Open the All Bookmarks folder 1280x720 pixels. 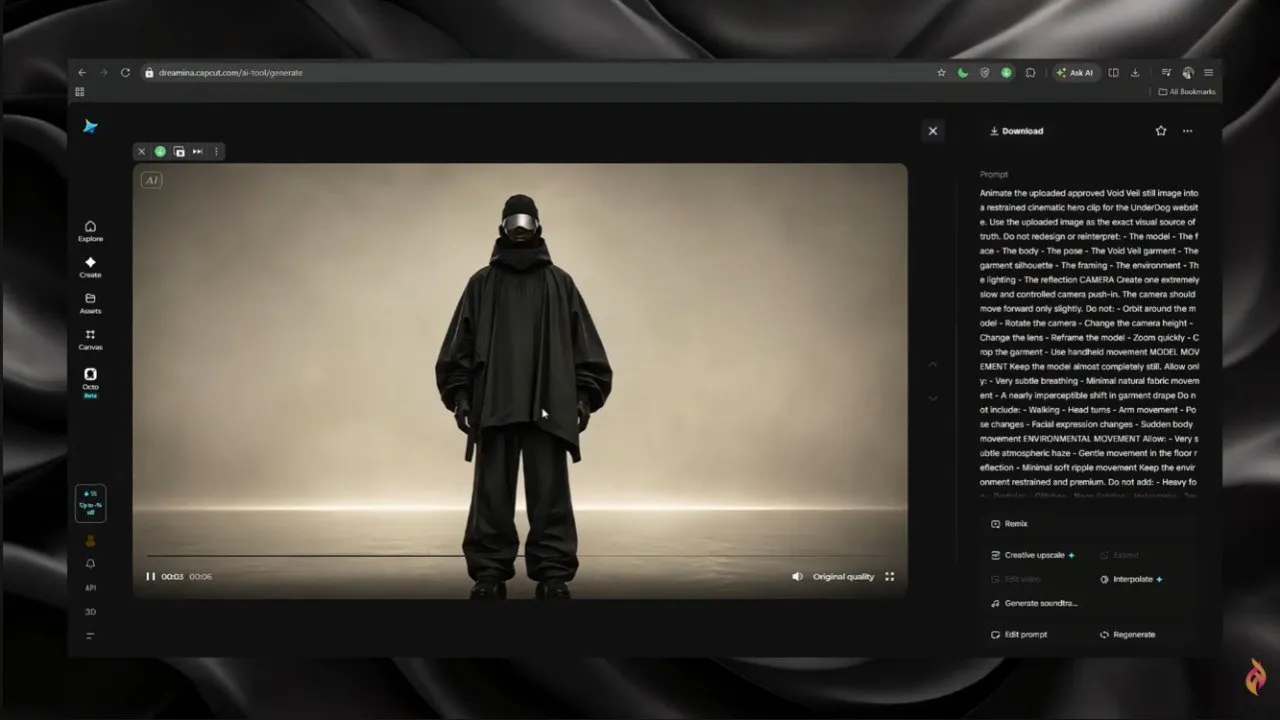coord(1187,92)
